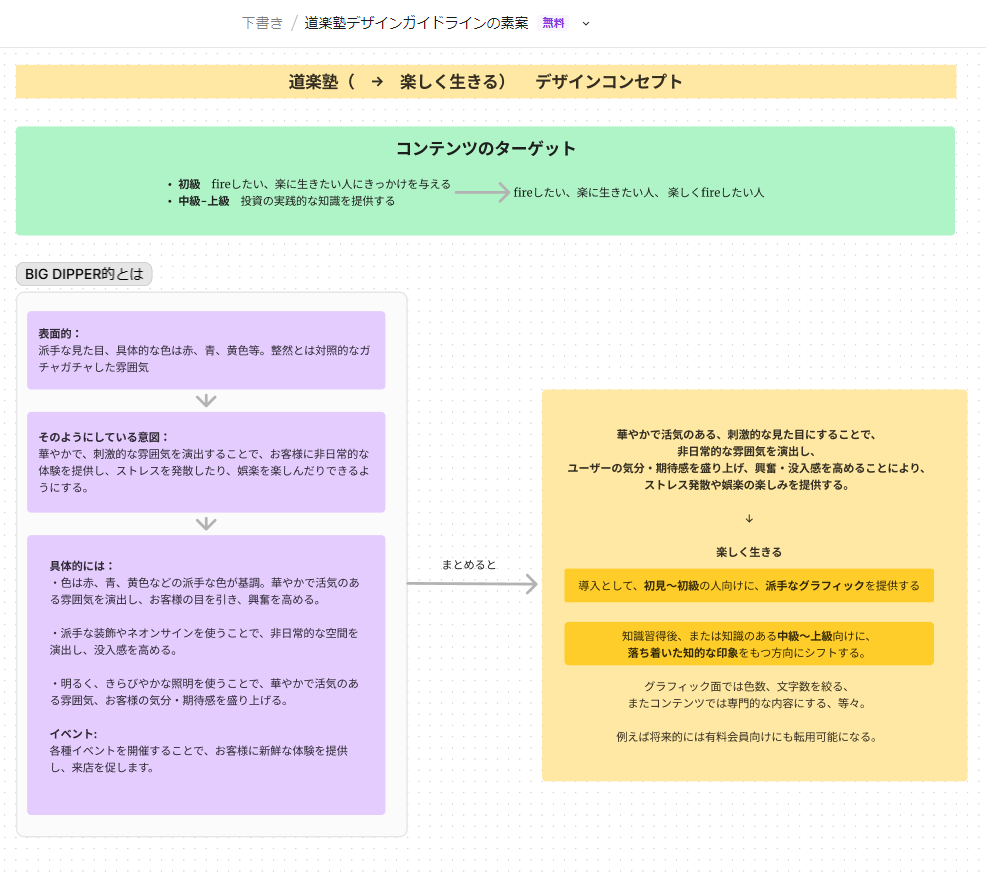Select the purple 表面的 sticky note
This screenshot has height=872, width=986.
click(x=206, y=350)
